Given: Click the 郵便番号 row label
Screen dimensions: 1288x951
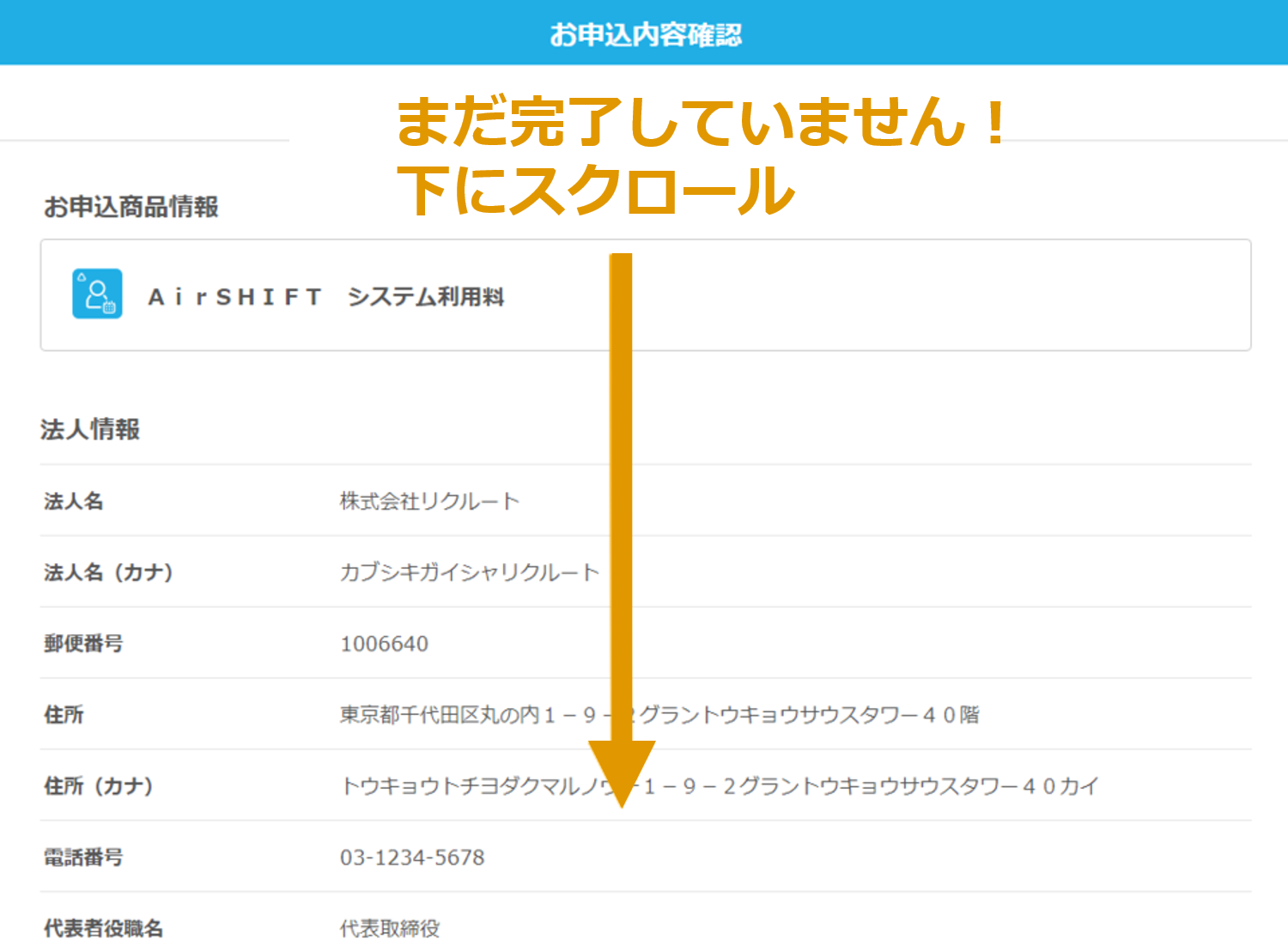Looking at the screenshot, I should tap(83, 644).
